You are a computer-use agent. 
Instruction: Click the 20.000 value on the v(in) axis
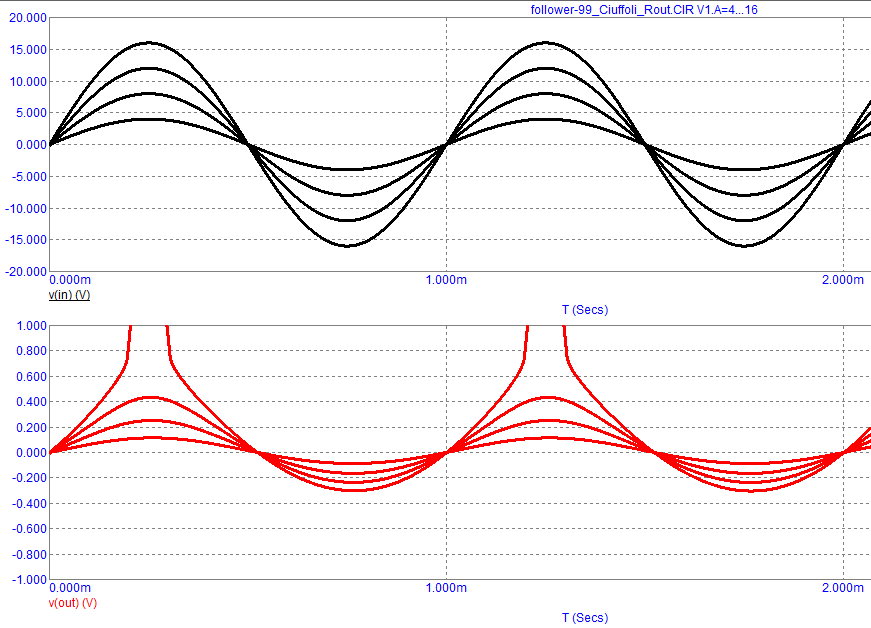pyautogui.click(x=28, y=18)
